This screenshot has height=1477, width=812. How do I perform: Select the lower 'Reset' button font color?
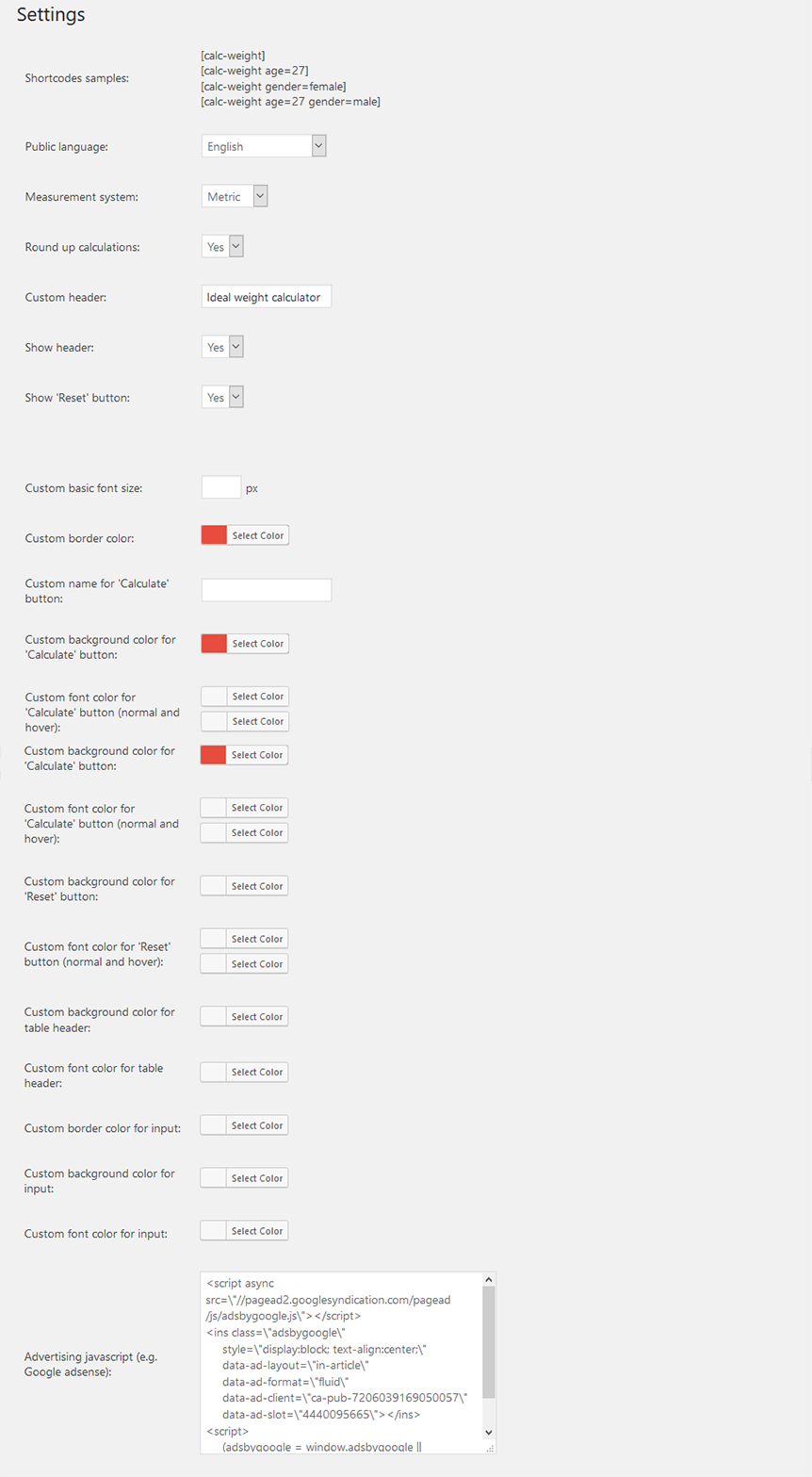(256, 964)
